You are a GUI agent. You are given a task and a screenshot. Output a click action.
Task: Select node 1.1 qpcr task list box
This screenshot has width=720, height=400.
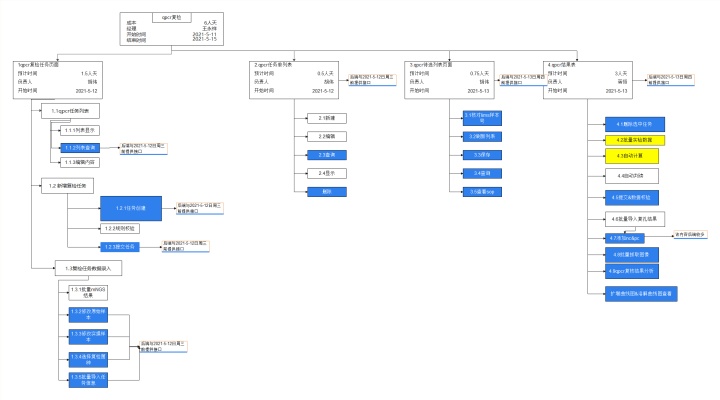coord(70,111)
